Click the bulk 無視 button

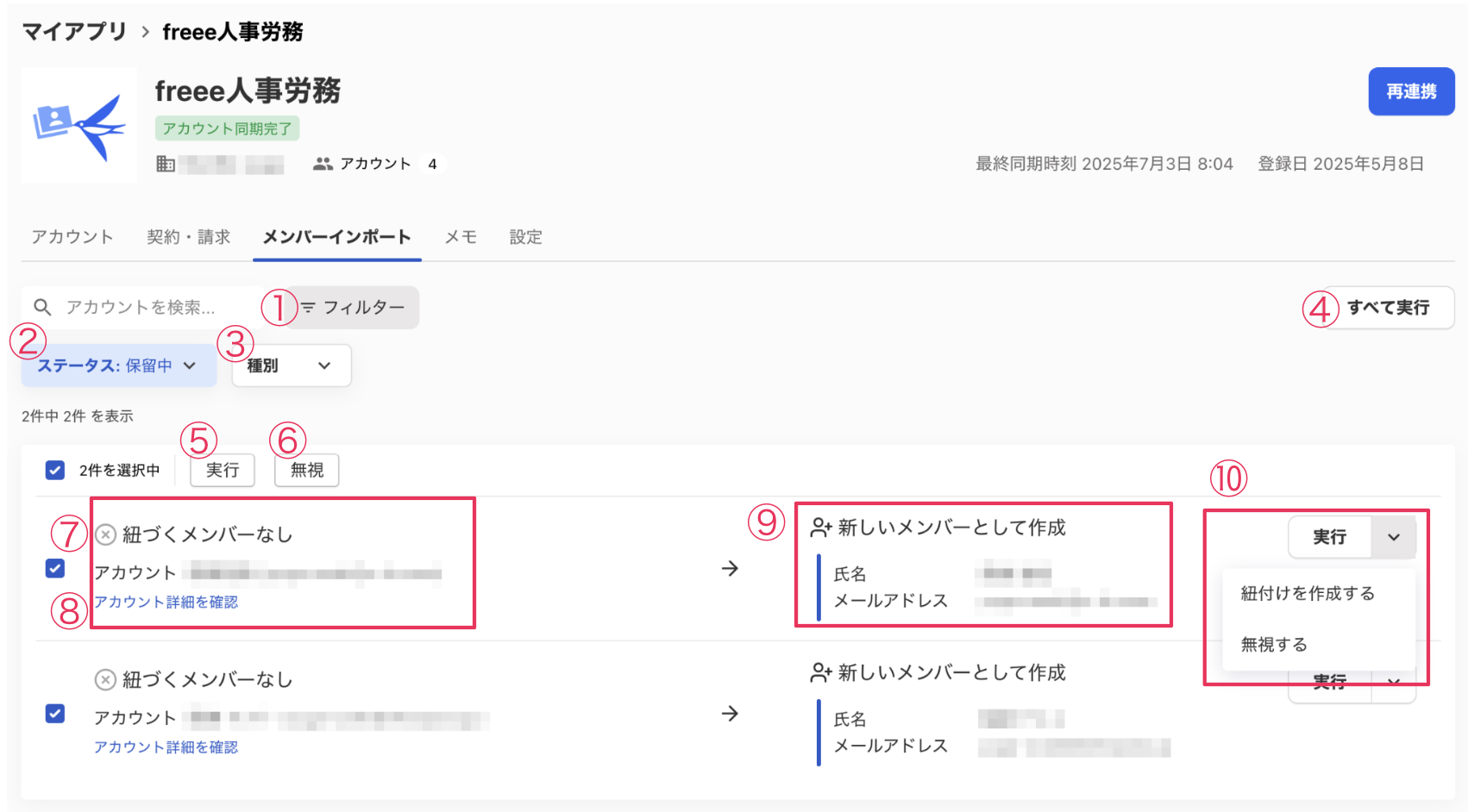coord(307,470)
